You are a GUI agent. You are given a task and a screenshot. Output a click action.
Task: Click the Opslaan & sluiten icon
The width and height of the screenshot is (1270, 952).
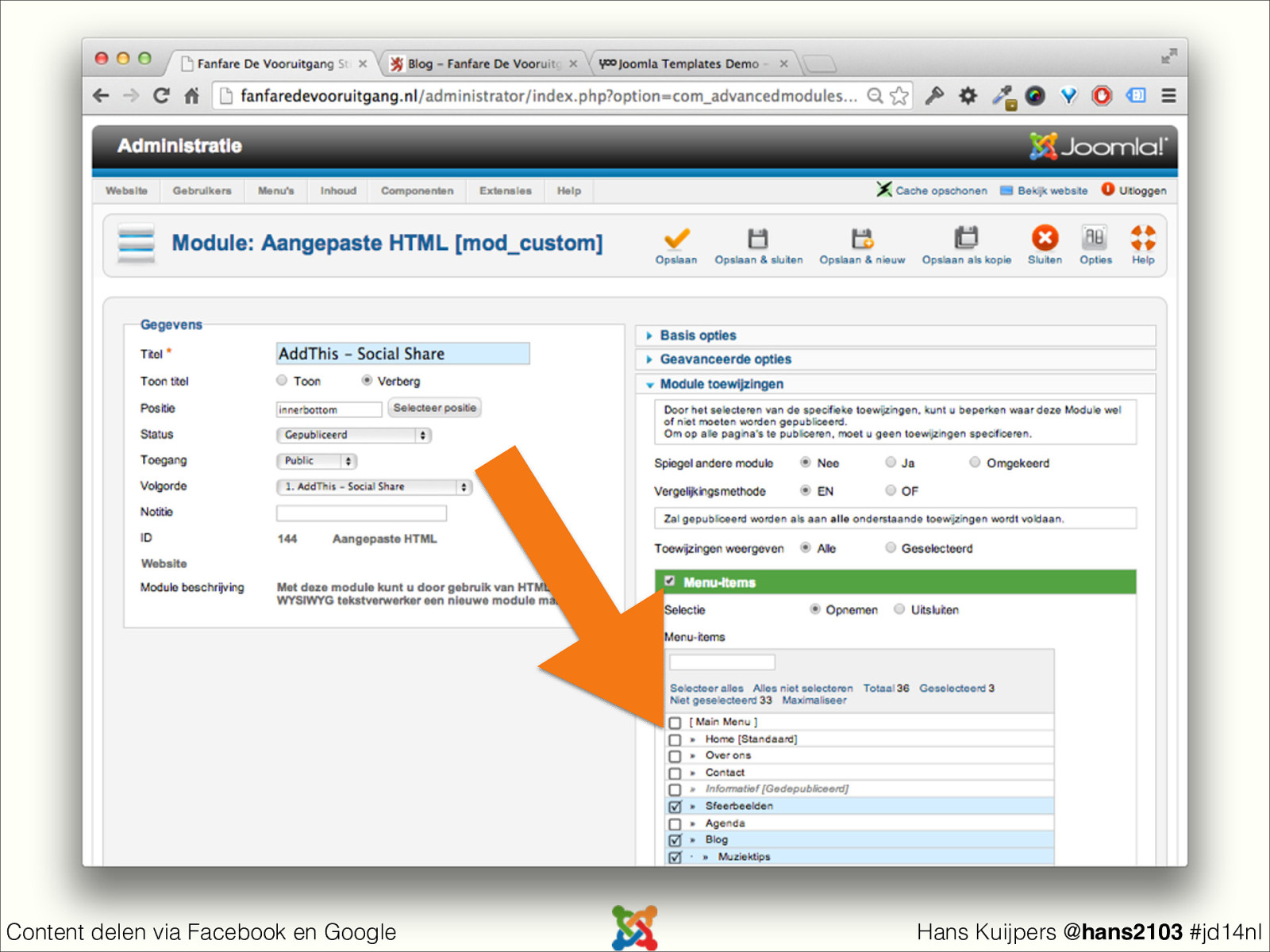click(758, 238)
